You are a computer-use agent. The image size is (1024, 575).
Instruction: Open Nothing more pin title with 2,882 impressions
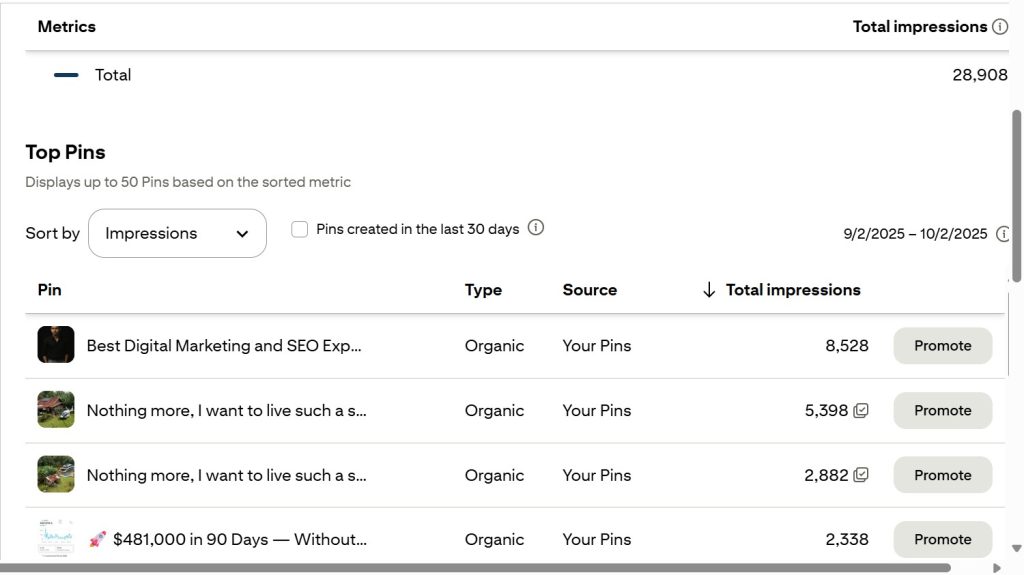click(227, 475)
